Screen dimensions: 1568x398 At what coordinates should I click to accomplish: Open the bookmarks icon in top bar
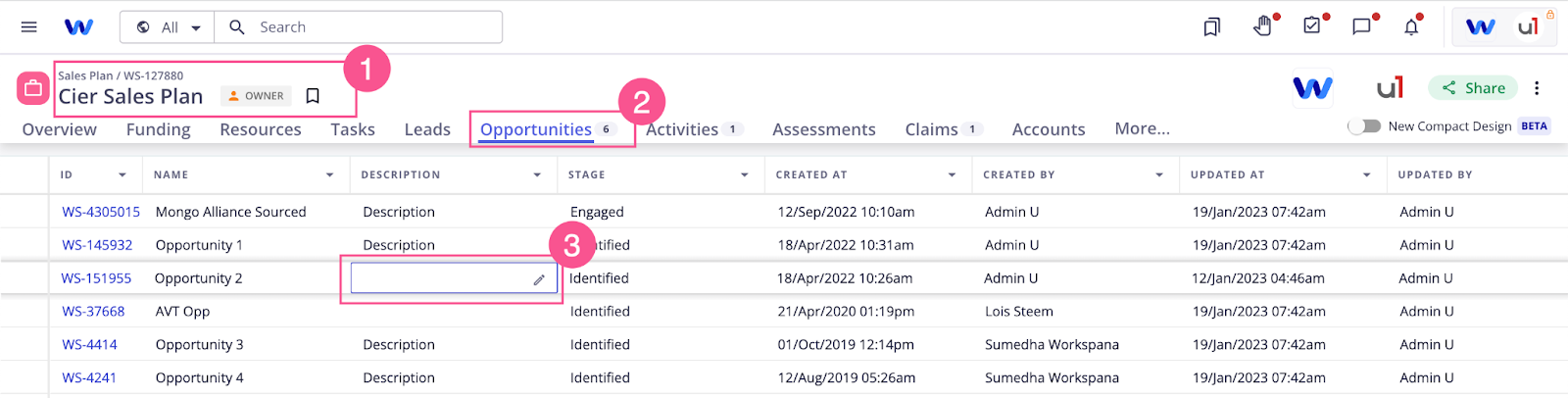(1212, 27)
